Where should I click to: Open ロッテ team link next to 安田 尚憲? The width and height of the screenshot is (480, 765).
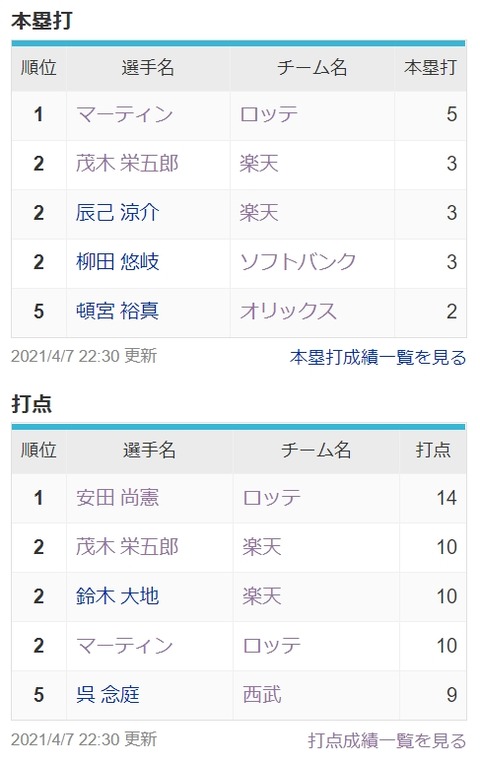[x=272, y=498]
